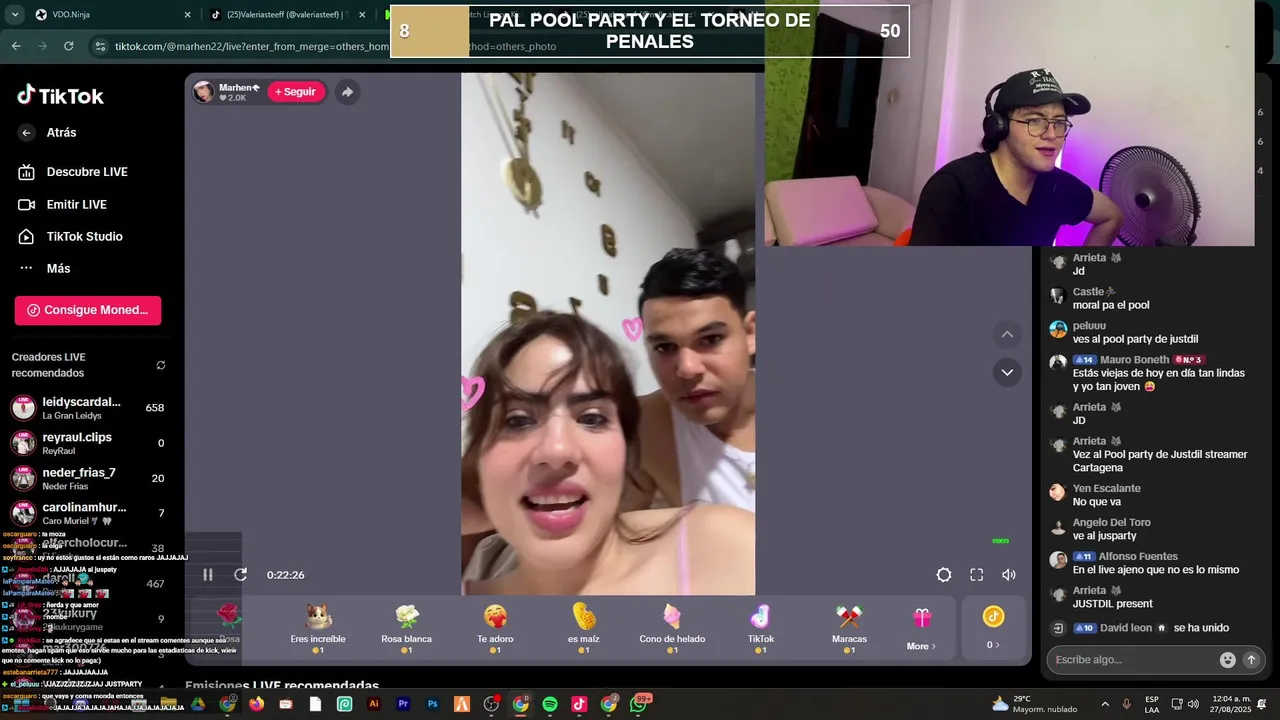Click the TikTok logo
Screen dimensions: 1280x720
click(60, 95)
